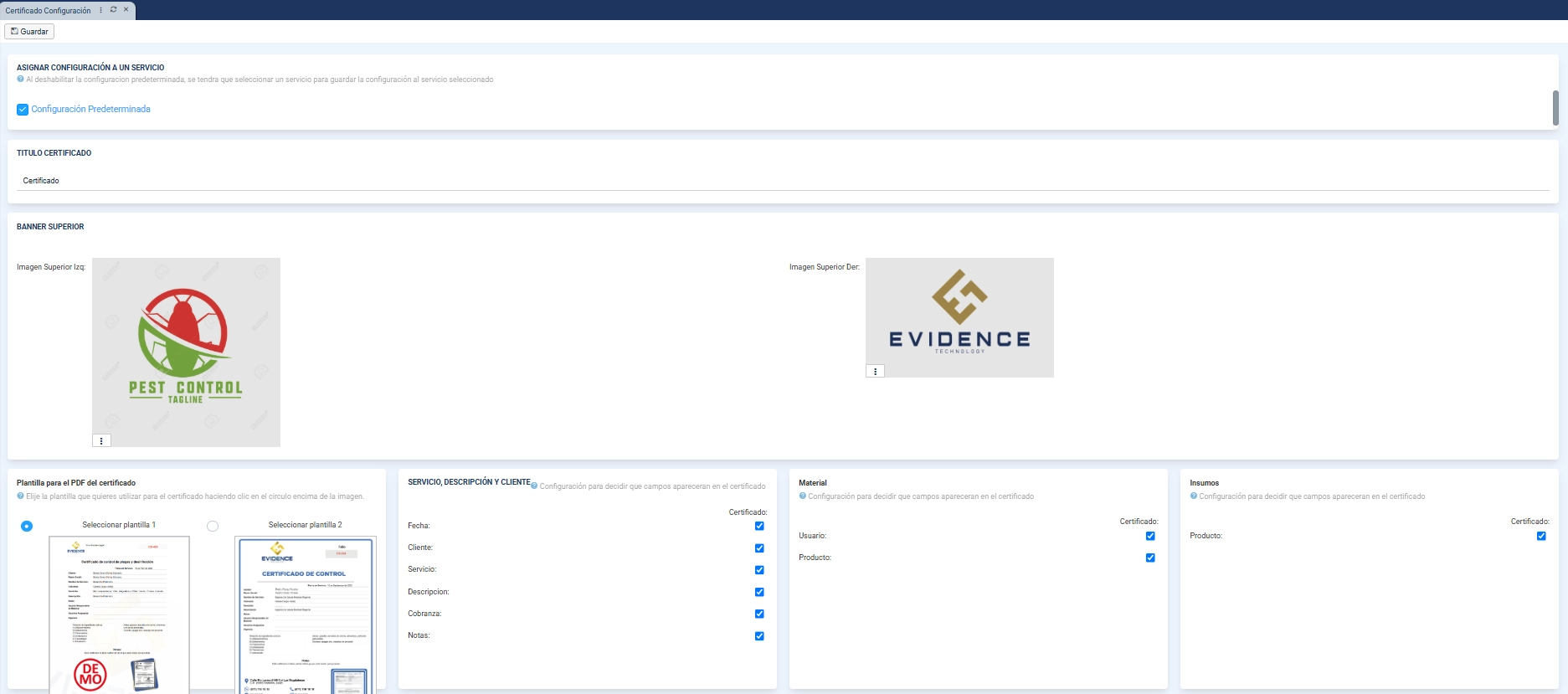Click the "Cobranza:" field label
This screenshot has height=694, width=1568.
pos(424,614)
